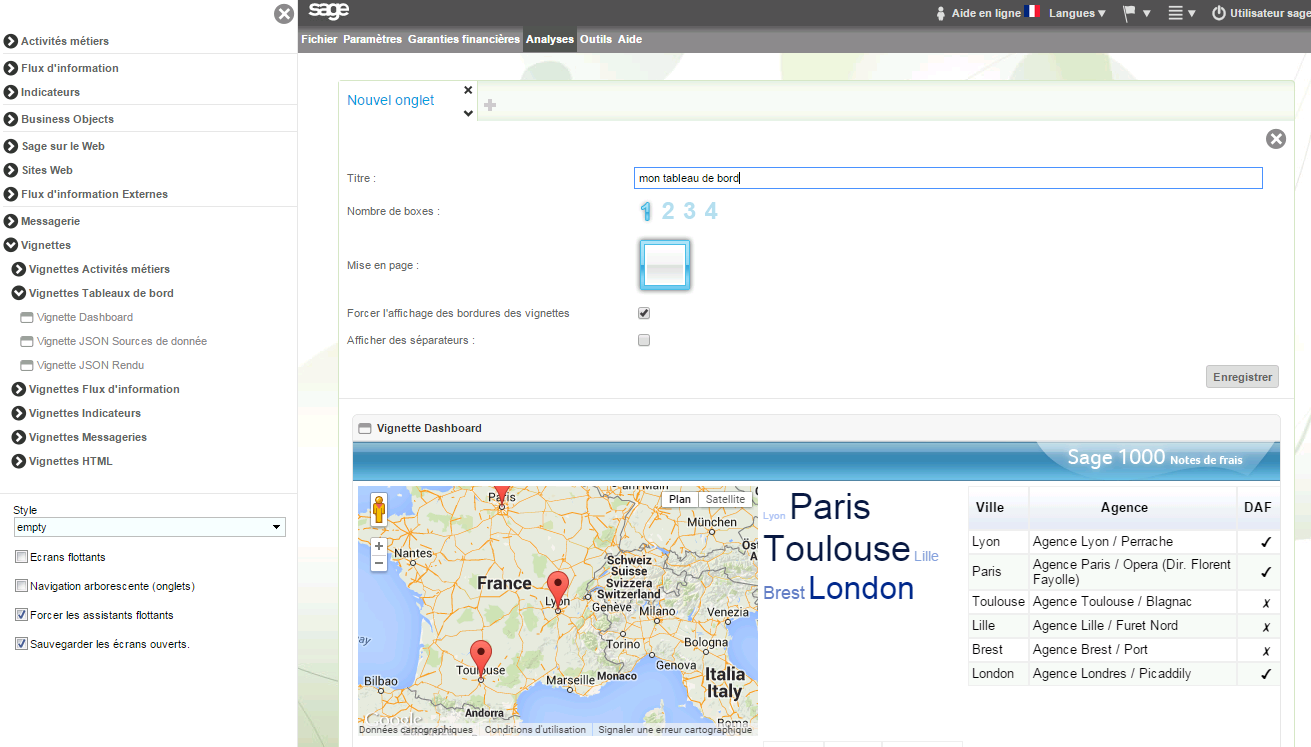This screenshot has width=1311, height=747.
Task: Open Vignette JSON Rendu item
Action: click(x=90, y=365)
